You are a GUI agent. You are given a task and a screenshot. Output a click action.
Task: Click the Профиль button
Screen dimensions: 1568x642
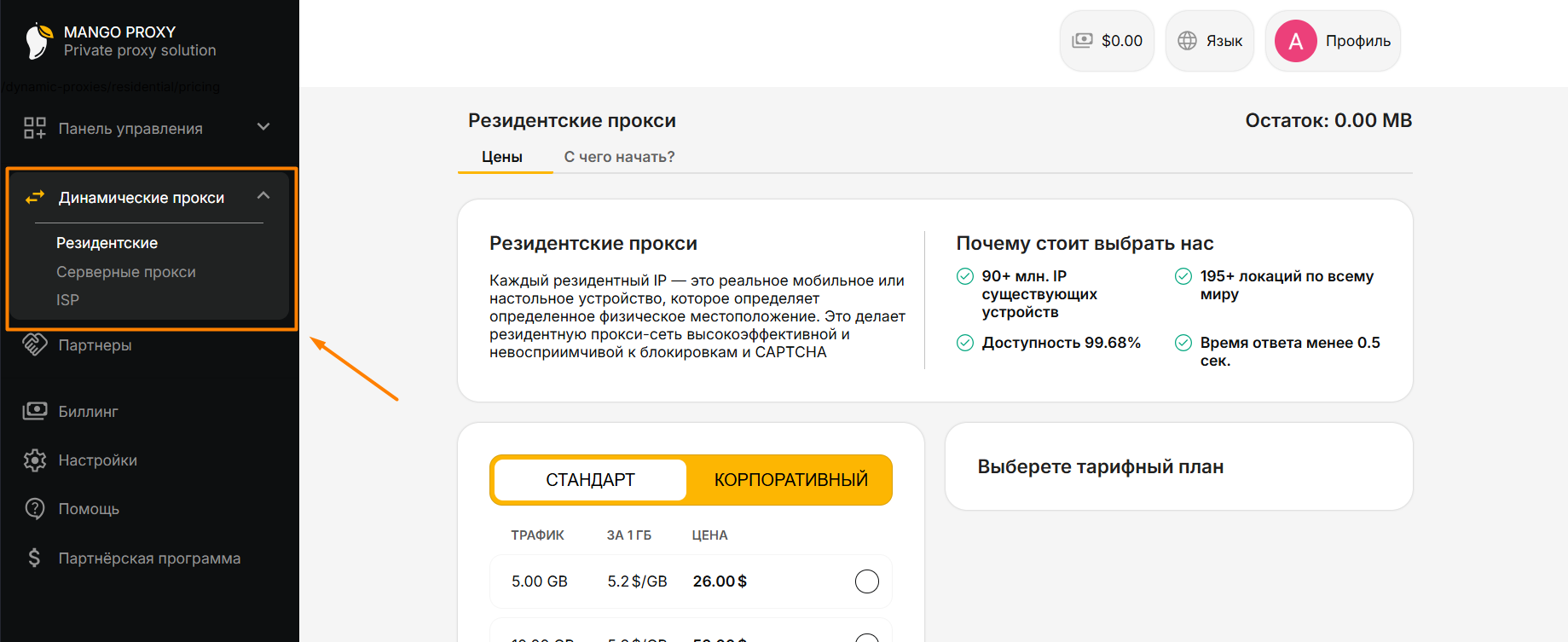(1334, 41)
